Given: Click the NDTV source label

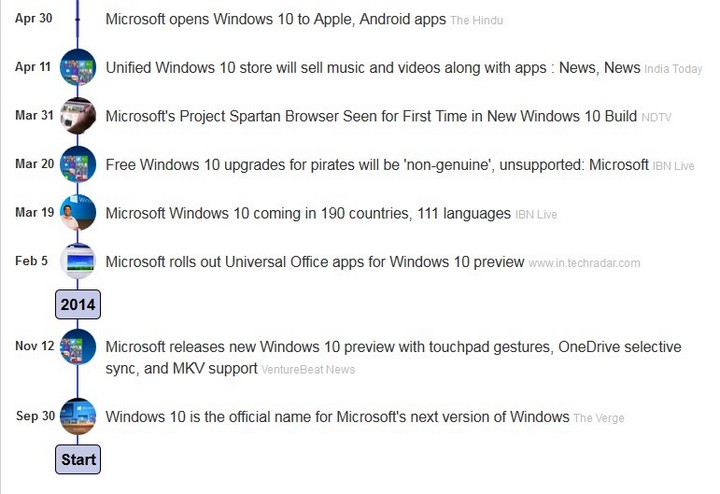Looking at the screenshot, I should 656,117.
